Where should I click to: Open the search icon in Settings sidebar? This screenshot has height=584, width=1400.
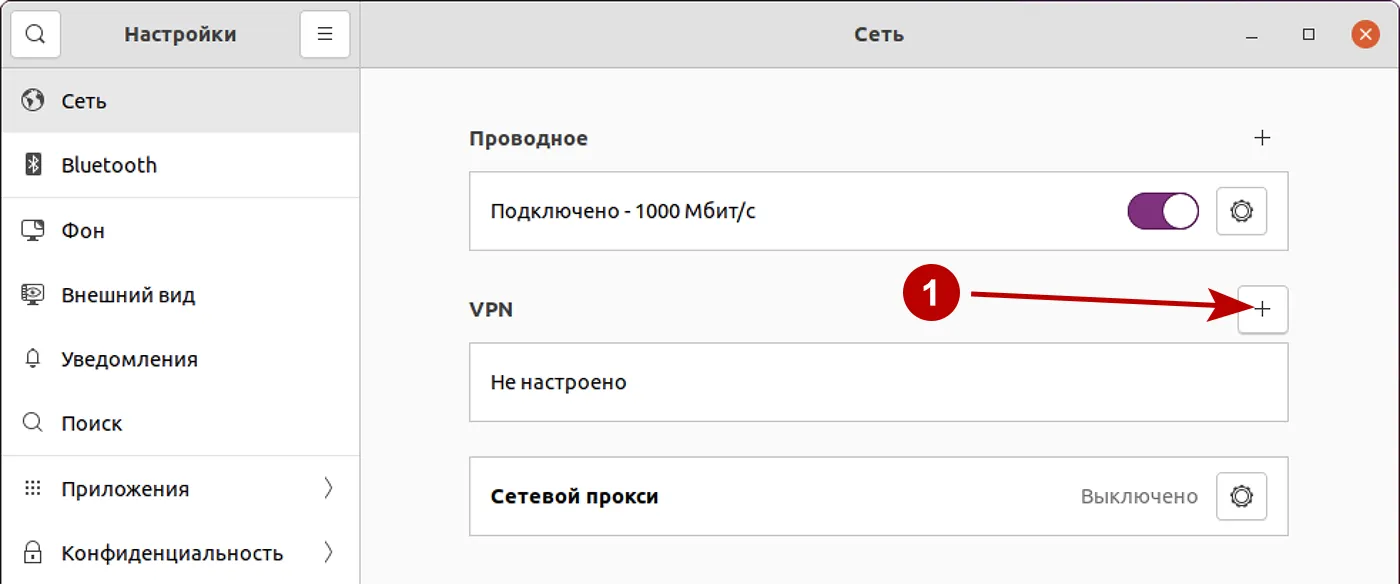tap(35, 33)
